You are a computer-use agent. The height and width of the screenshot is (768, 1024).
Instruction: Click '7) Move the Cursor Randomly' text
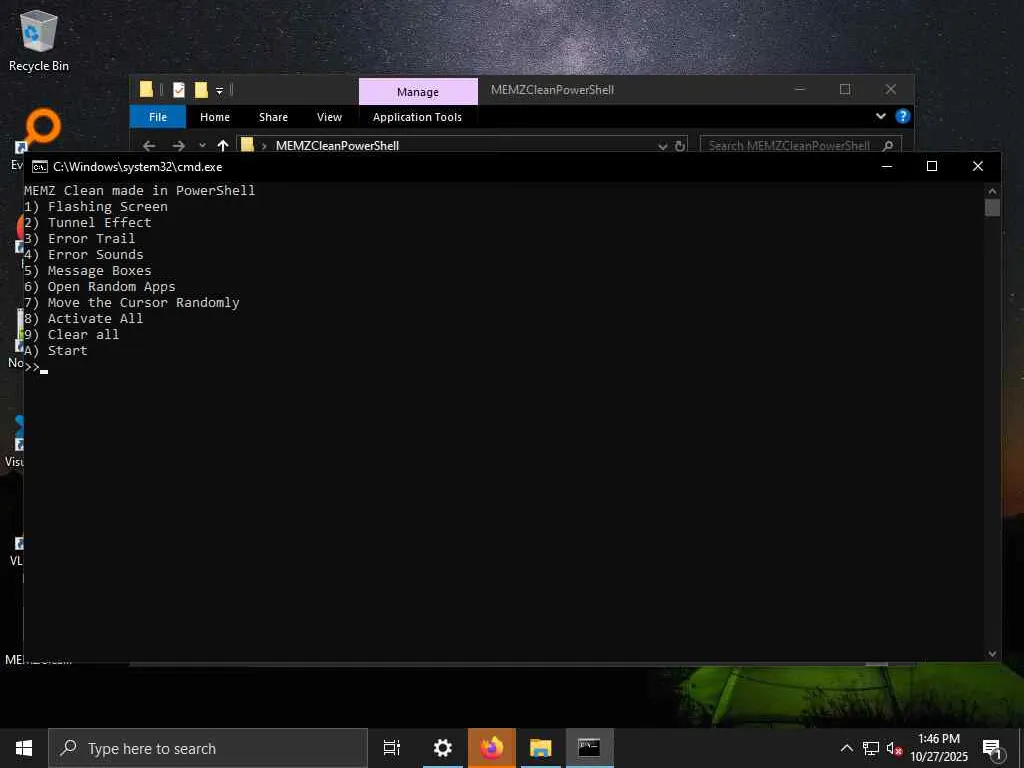click(x=132, y=302)
